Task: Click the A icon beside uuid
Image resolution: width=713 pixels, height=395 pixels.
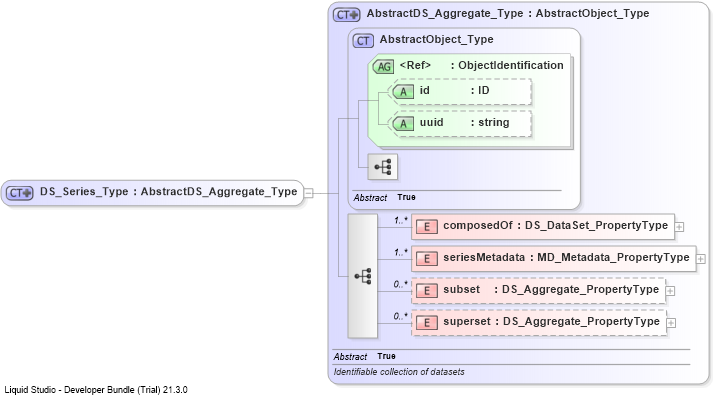Action: tap(403, 124)
